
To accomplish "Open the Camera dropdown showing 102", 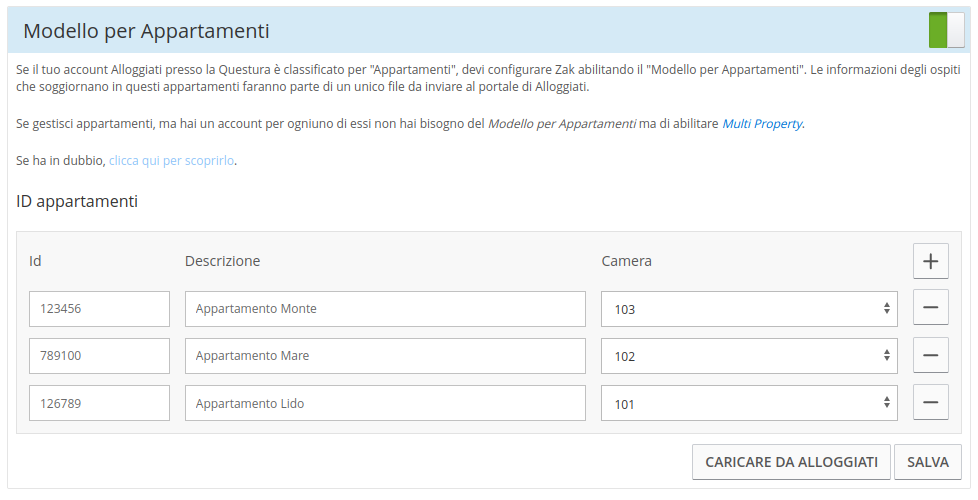I will 749,356.
